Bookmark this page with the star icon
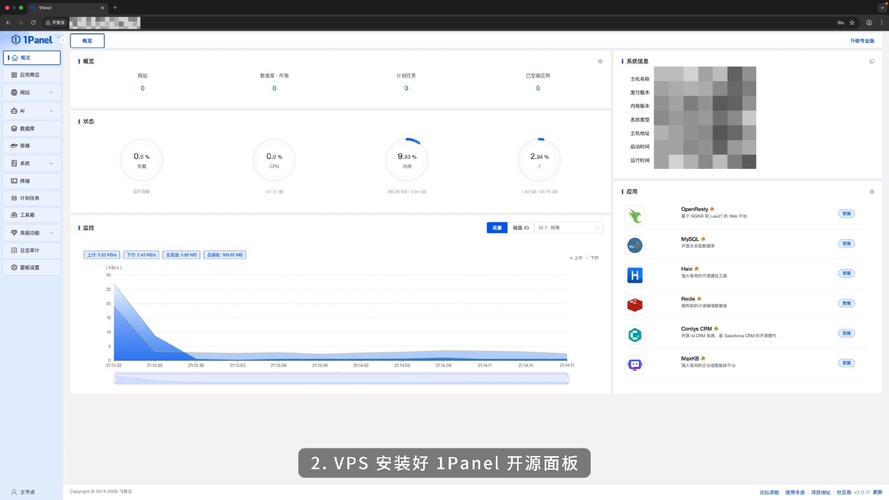The width and height of the screenshot is (889, 500). point(852,23)
